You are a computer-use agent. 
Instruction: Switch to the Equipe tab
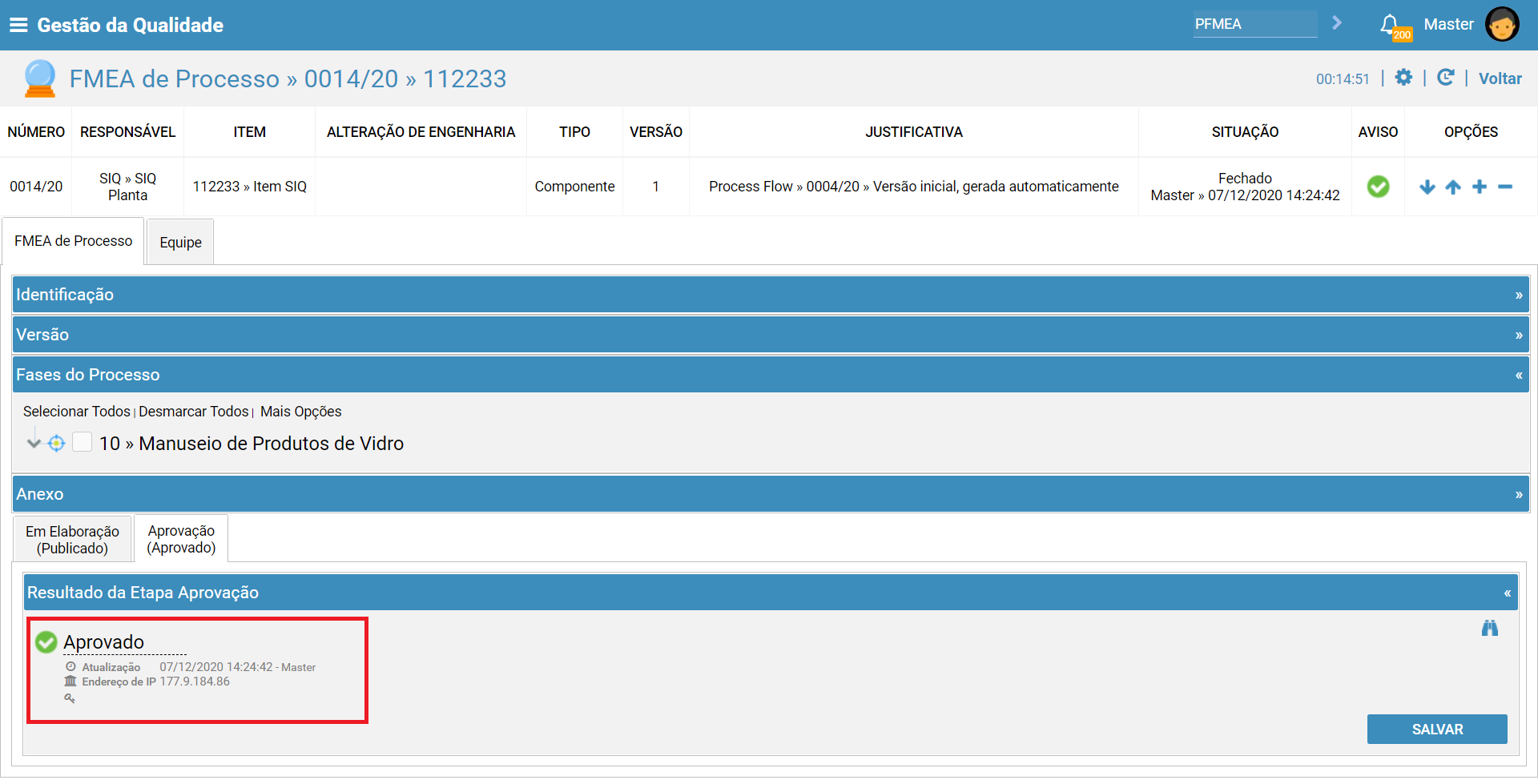click(x=179, y=241)
